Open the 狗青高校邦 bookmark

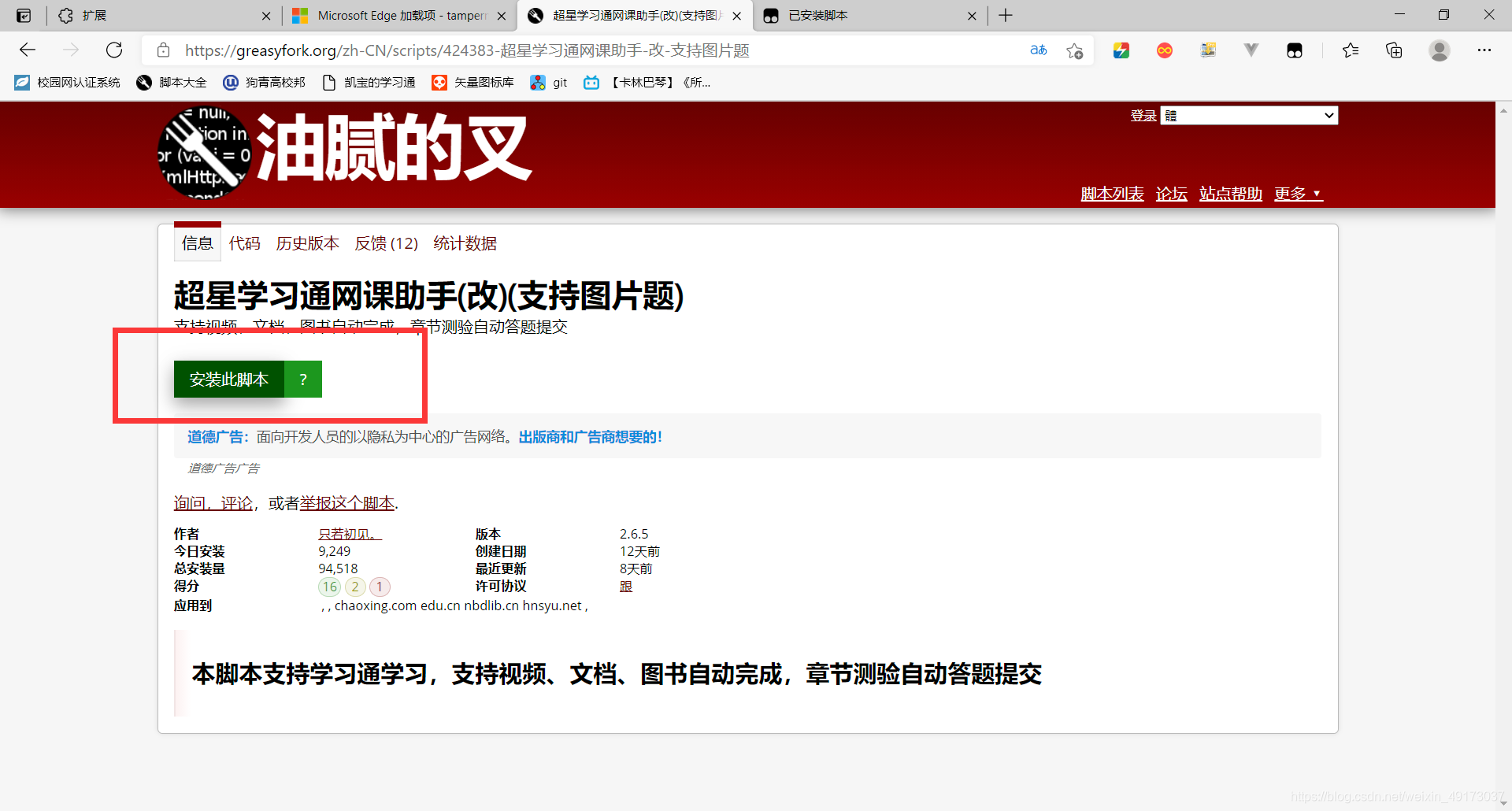[x=264, y=83]
